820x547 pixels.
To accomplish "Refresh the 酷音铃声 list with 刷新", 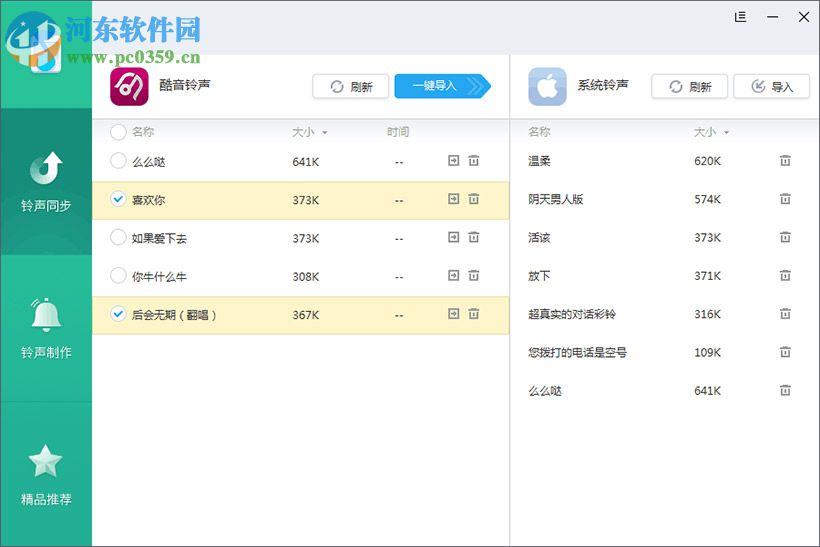I will [350, 86].
